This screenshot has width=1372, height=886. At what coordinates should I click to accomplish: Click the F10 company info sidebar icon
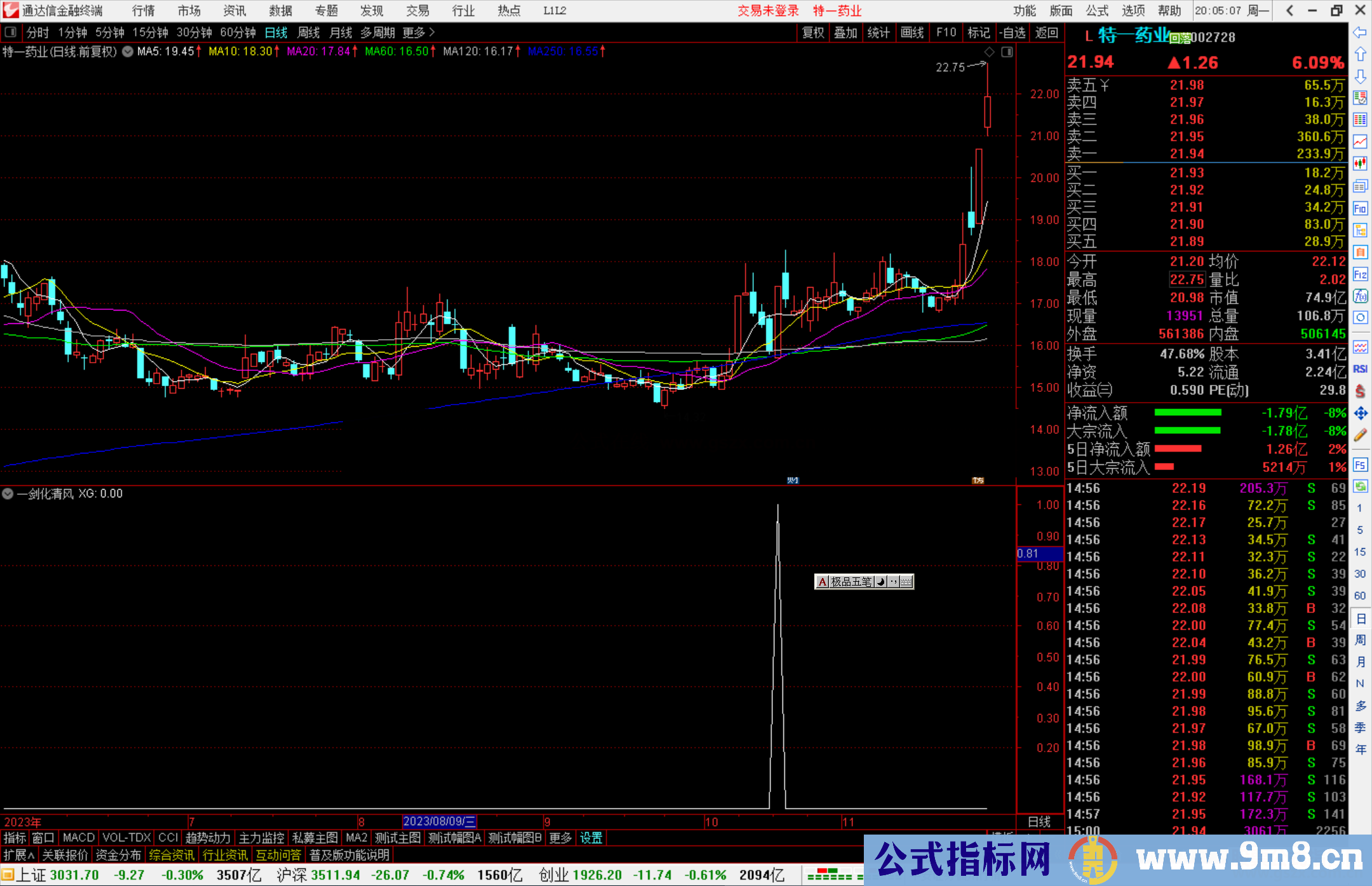coord(1360,208)
